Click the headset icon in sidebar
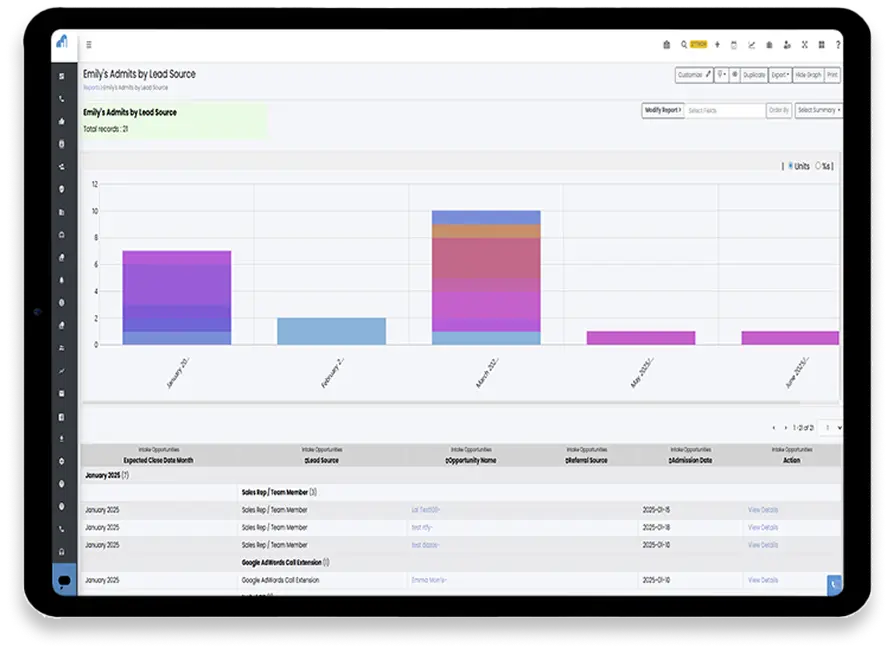This screenshot has height=651, width=891. coord(61,552)
